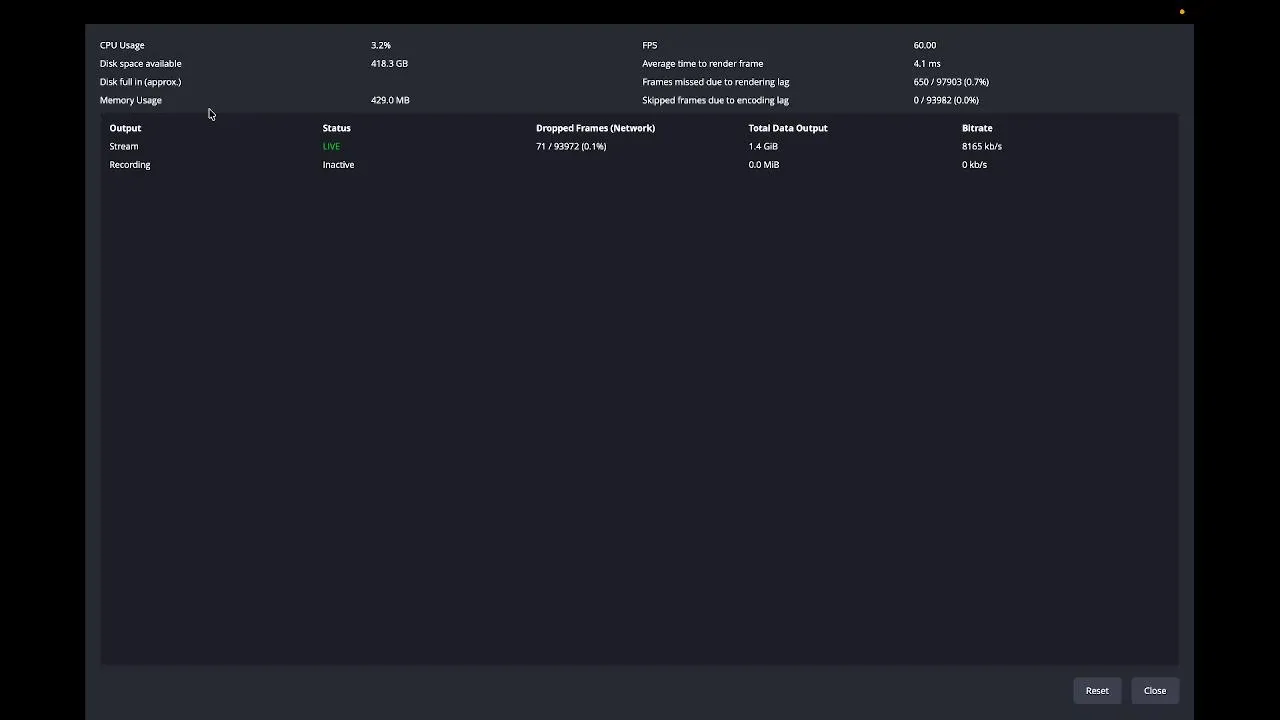Image resolution: width=1280 pixels, height=720 pixels.
Task: Click the Inactive recording status
Action: coord(338,165)
